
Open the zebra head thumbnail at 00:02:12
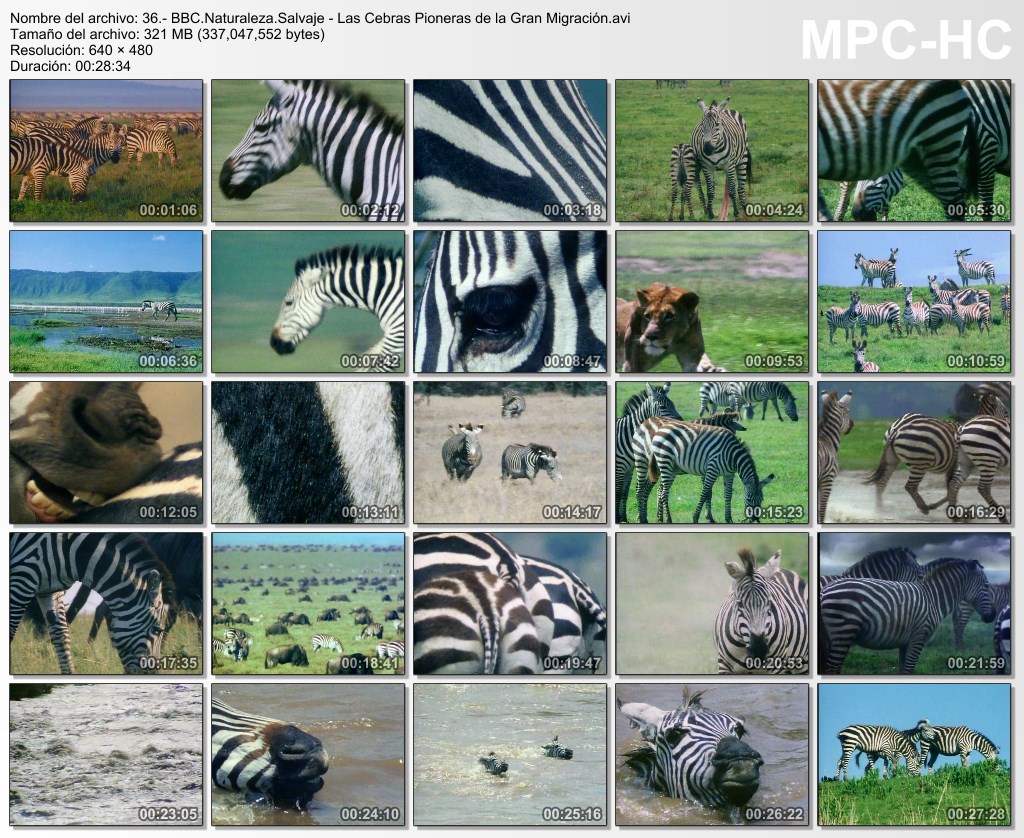pos(308,150)
